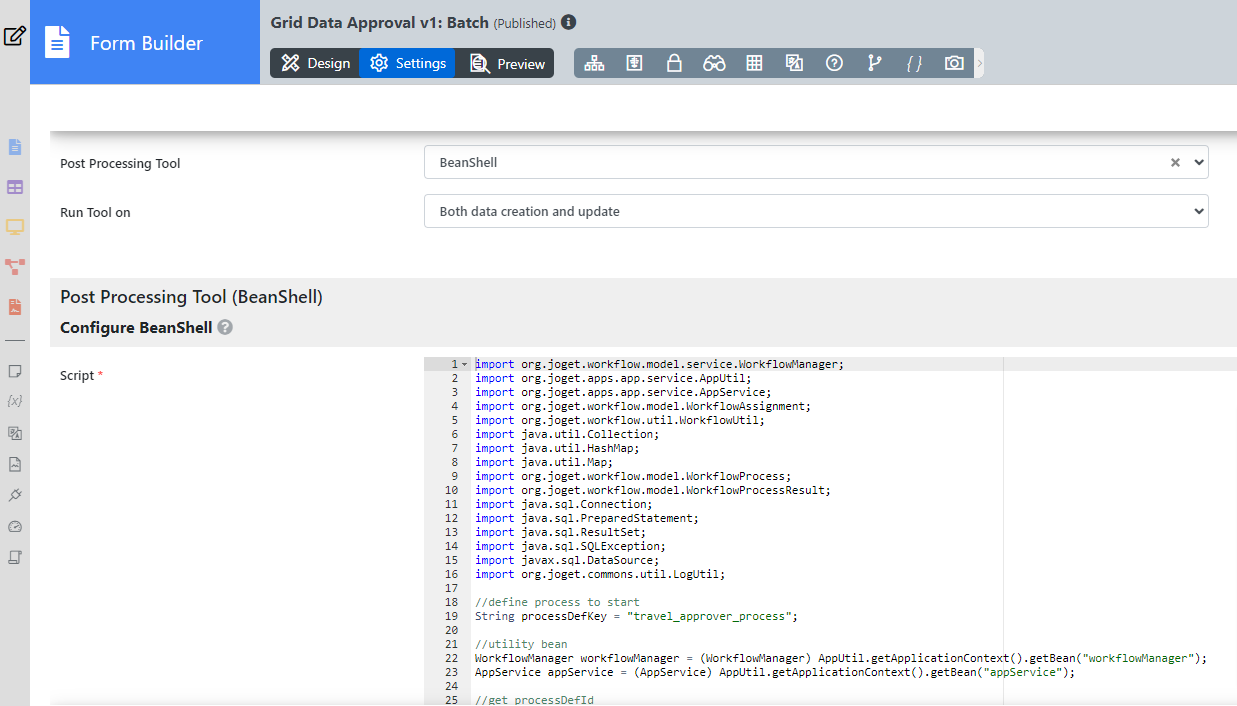Click the Post Processing Tool (BeanShell) heading
The height and width of the screenshot is (706, 1237).
point(191,297)
